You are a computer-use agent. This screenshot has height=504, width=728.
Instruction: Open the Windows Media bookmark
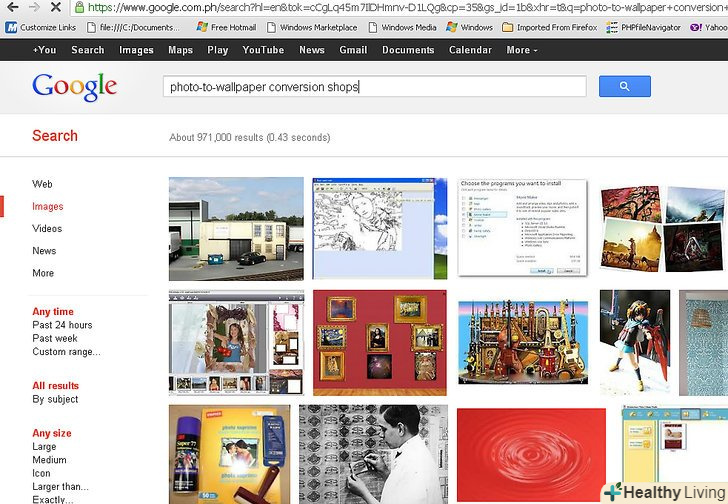tap(402, 27)
